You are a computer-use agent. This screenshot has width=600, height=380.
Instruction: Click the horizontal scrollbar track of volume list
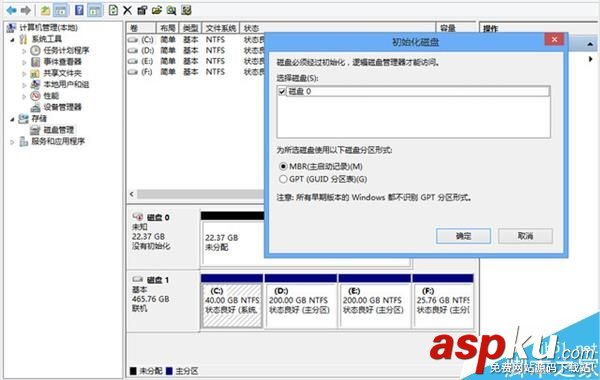point(201,194)
